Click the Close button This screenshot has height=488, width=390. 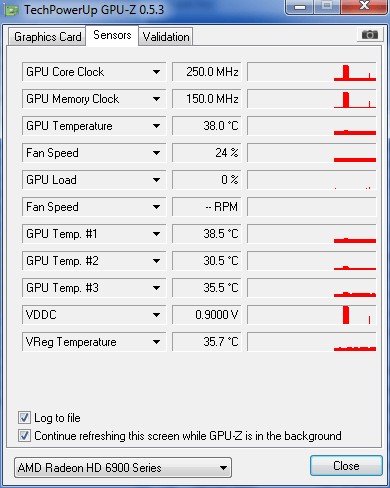[346, 465]
